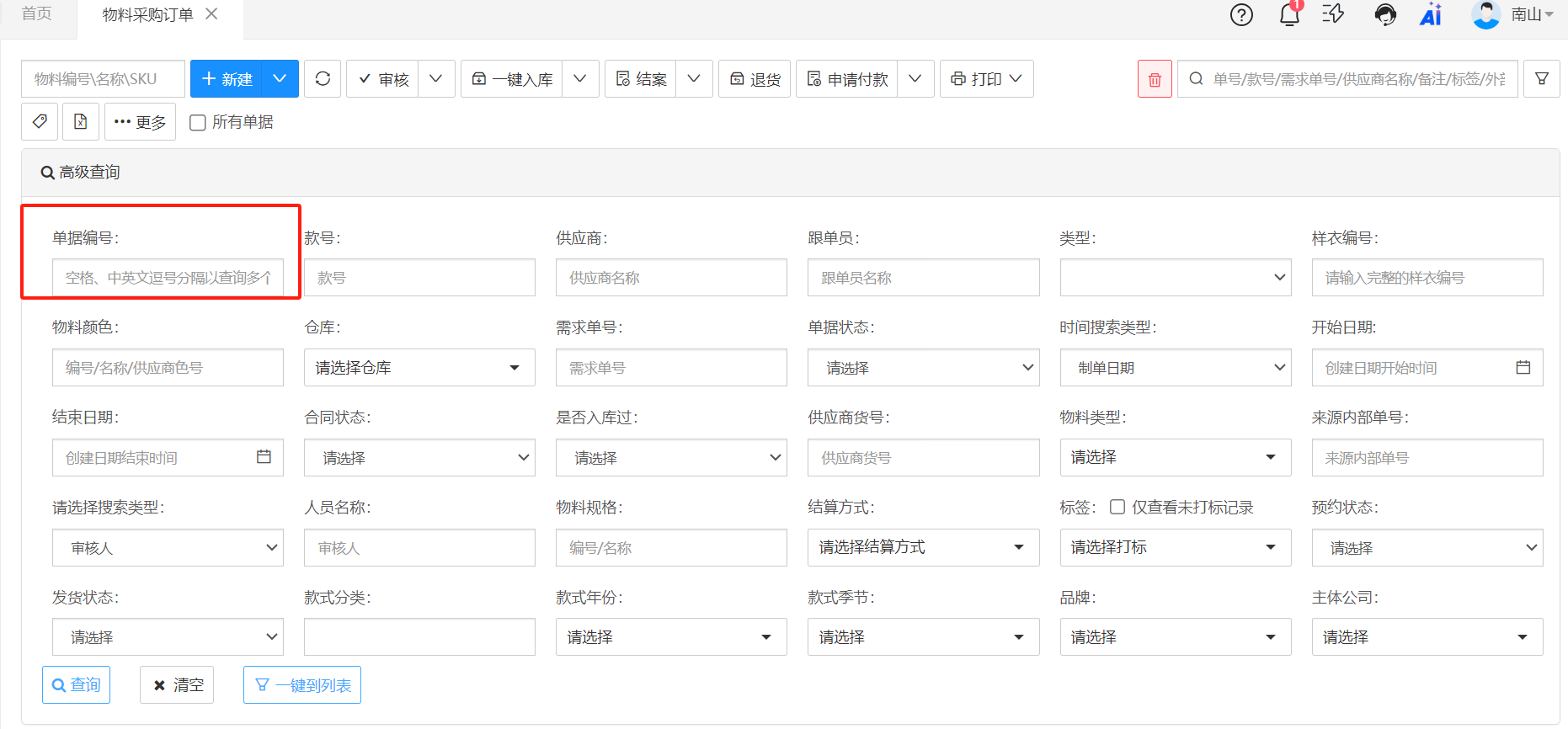This screenshot has height=729, width=1568.
Task: Click the 清空 clear button
Action: click(x=177, y=685)
